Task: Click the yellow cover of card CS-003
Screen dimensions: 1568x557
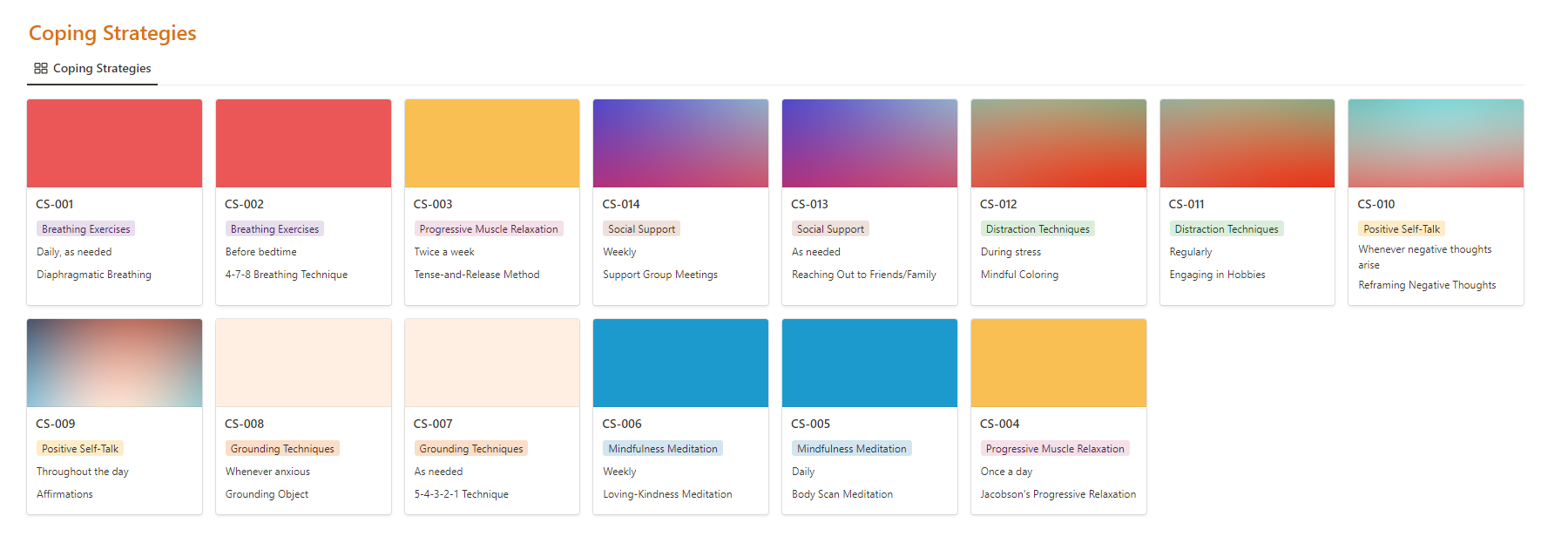Action: tap(492, 143)
